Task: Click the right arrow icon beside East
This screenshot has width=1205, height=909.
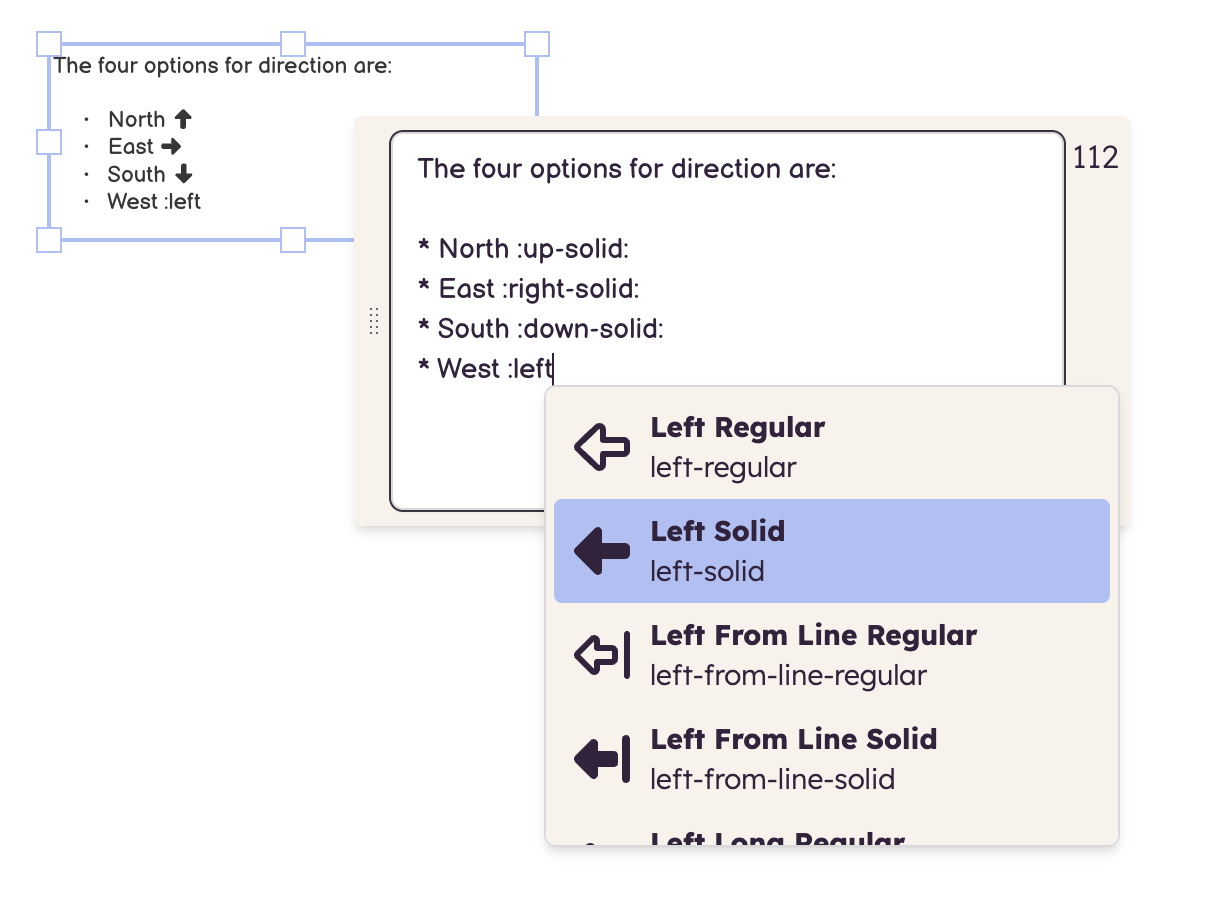Action: (x=171, y=146)
